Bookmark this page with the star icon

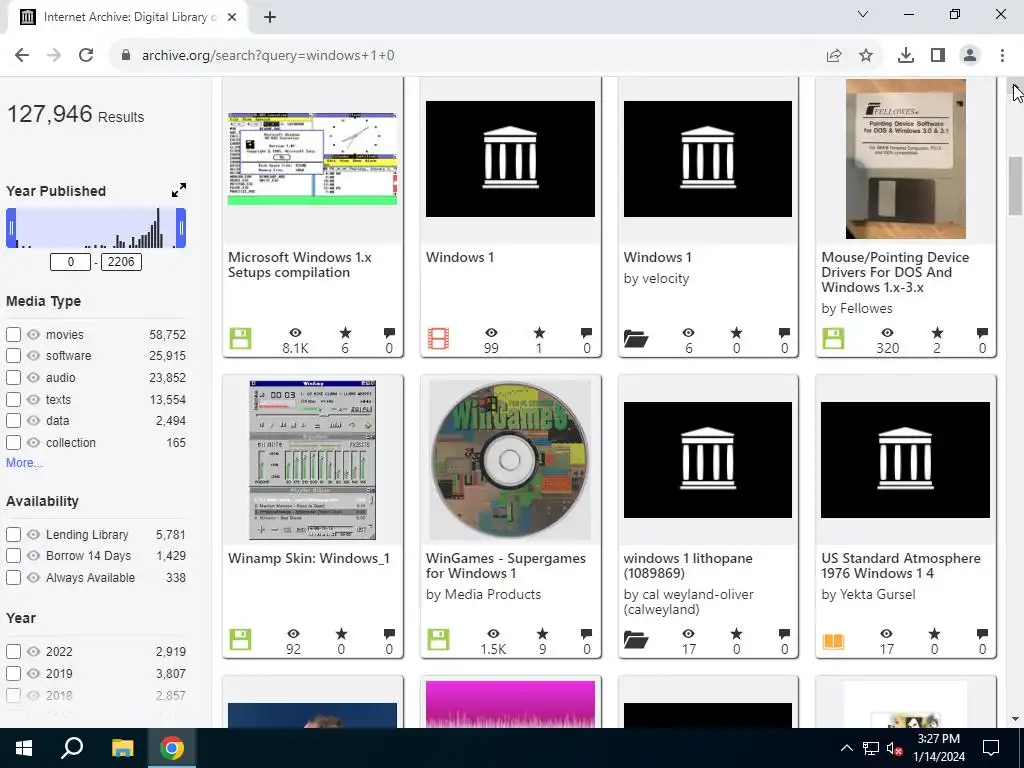[x=866, y=56]
